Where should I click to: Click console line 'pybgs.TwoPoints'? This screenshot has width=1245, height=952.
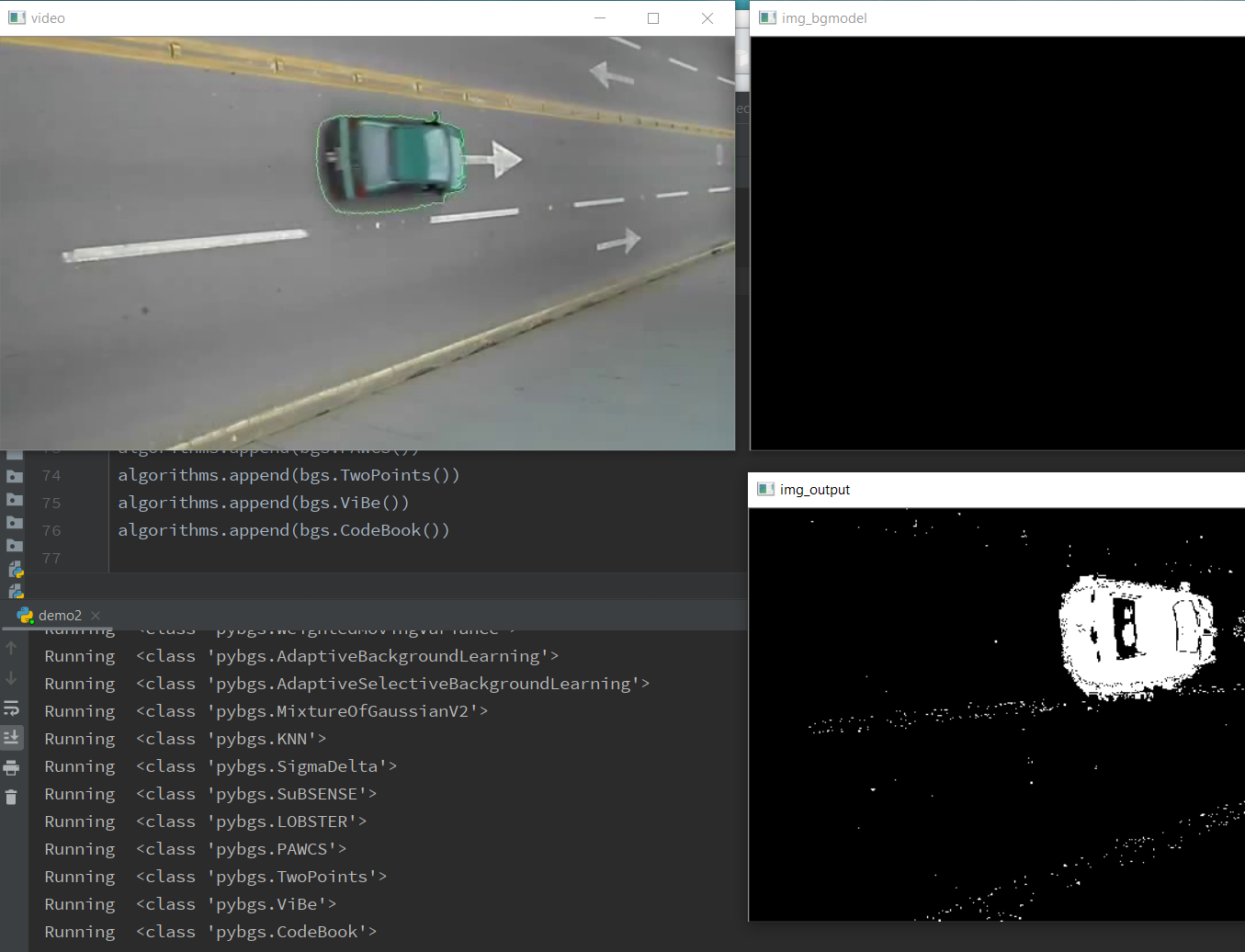(x=216, y=877)
